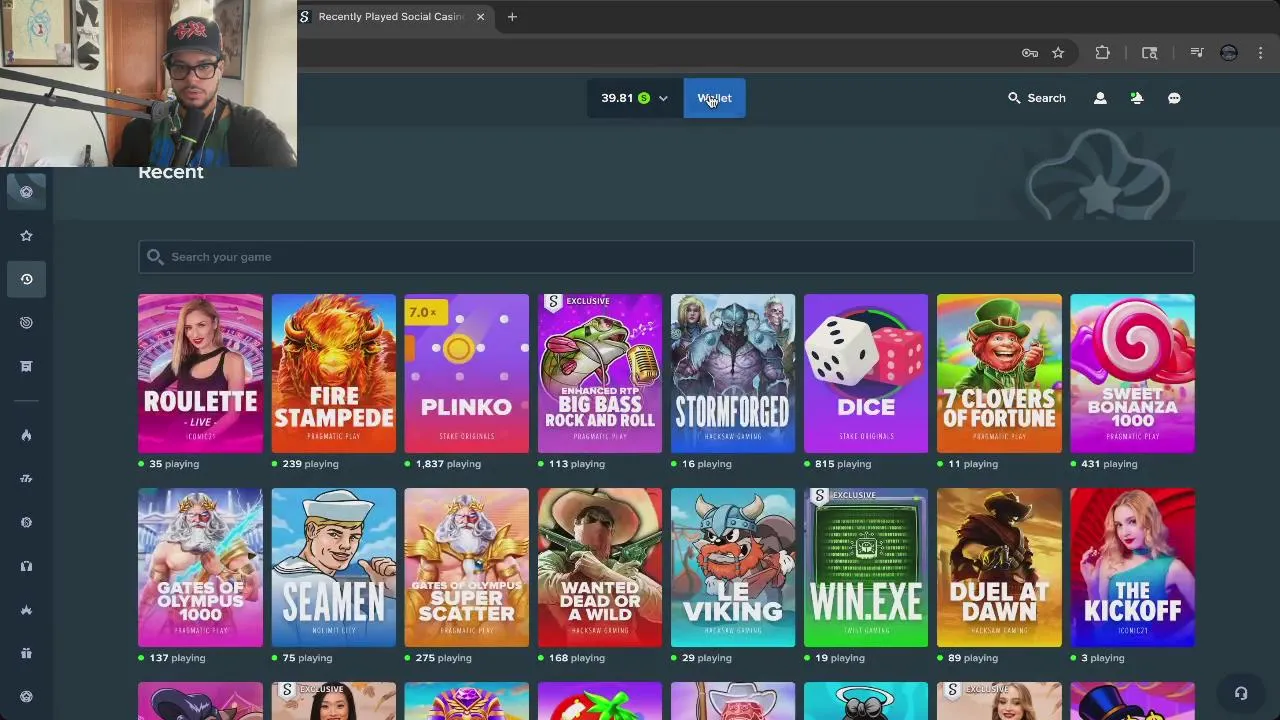Open the Le Viking game
This screenshot has width=1280, height=720.
tap(733, 567)
